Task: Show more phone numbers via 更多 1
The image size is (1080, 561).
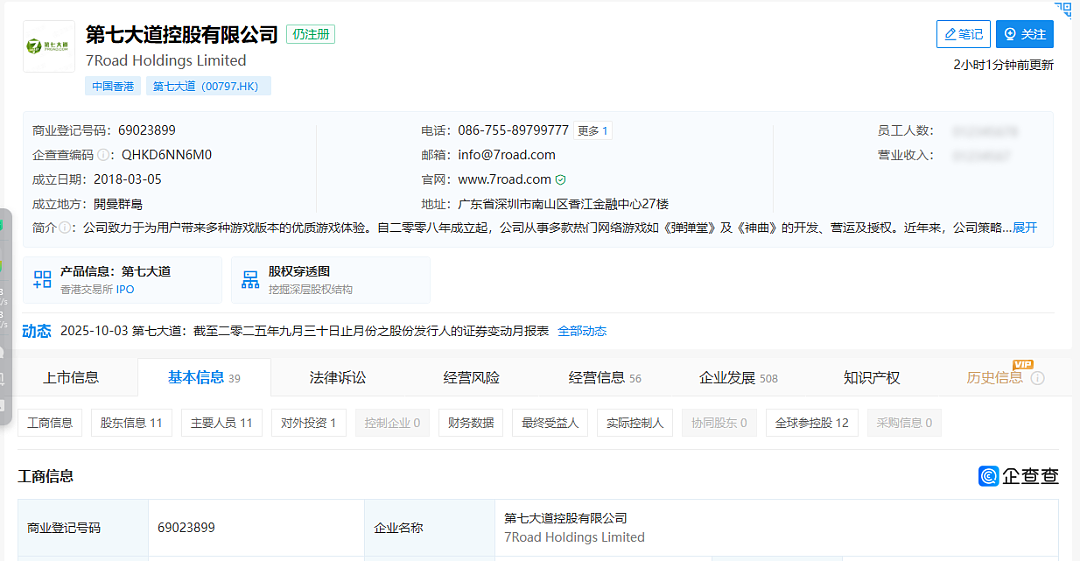Action: click(x=592, y=131)
